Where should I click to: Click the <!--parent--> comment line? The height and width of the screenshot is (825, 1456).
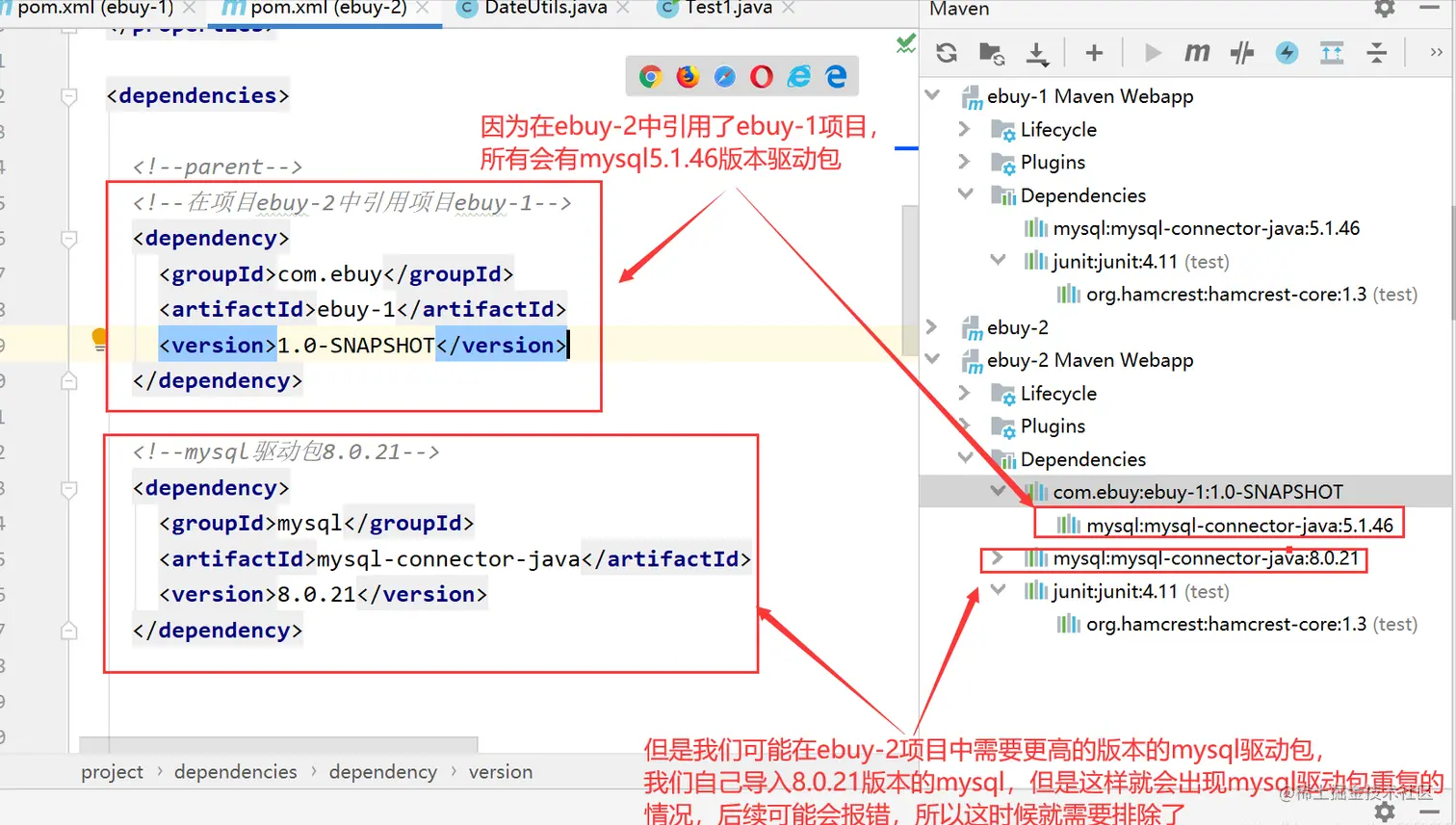tap(218, 167)
